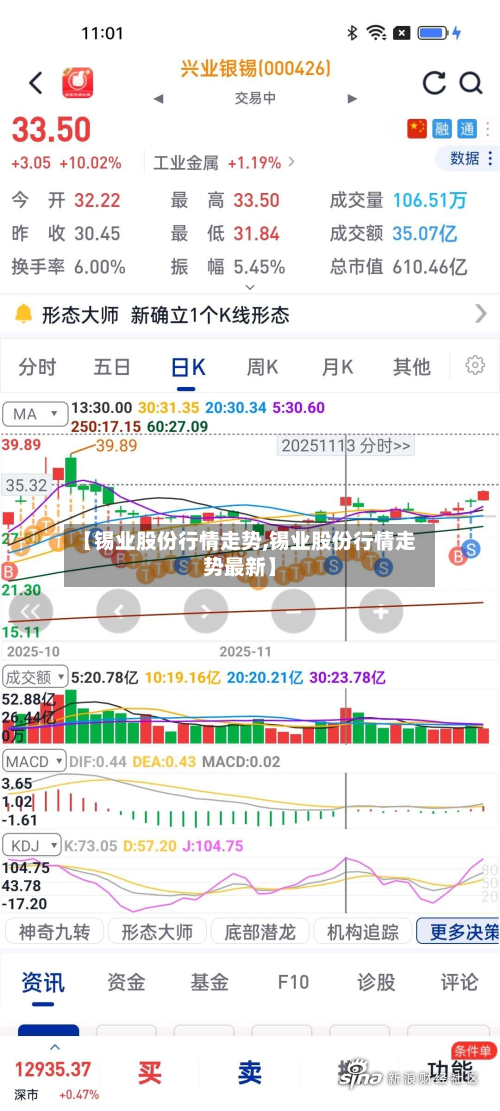Tap current price 33.50

pos(51,130)
